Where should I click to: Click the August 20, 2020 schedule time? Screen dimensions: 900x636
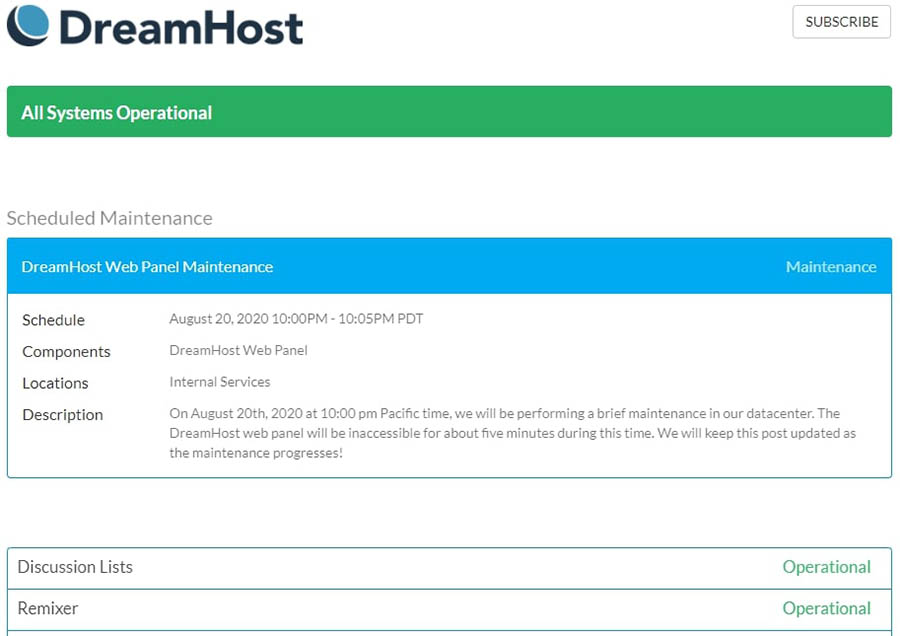(296, 319)
